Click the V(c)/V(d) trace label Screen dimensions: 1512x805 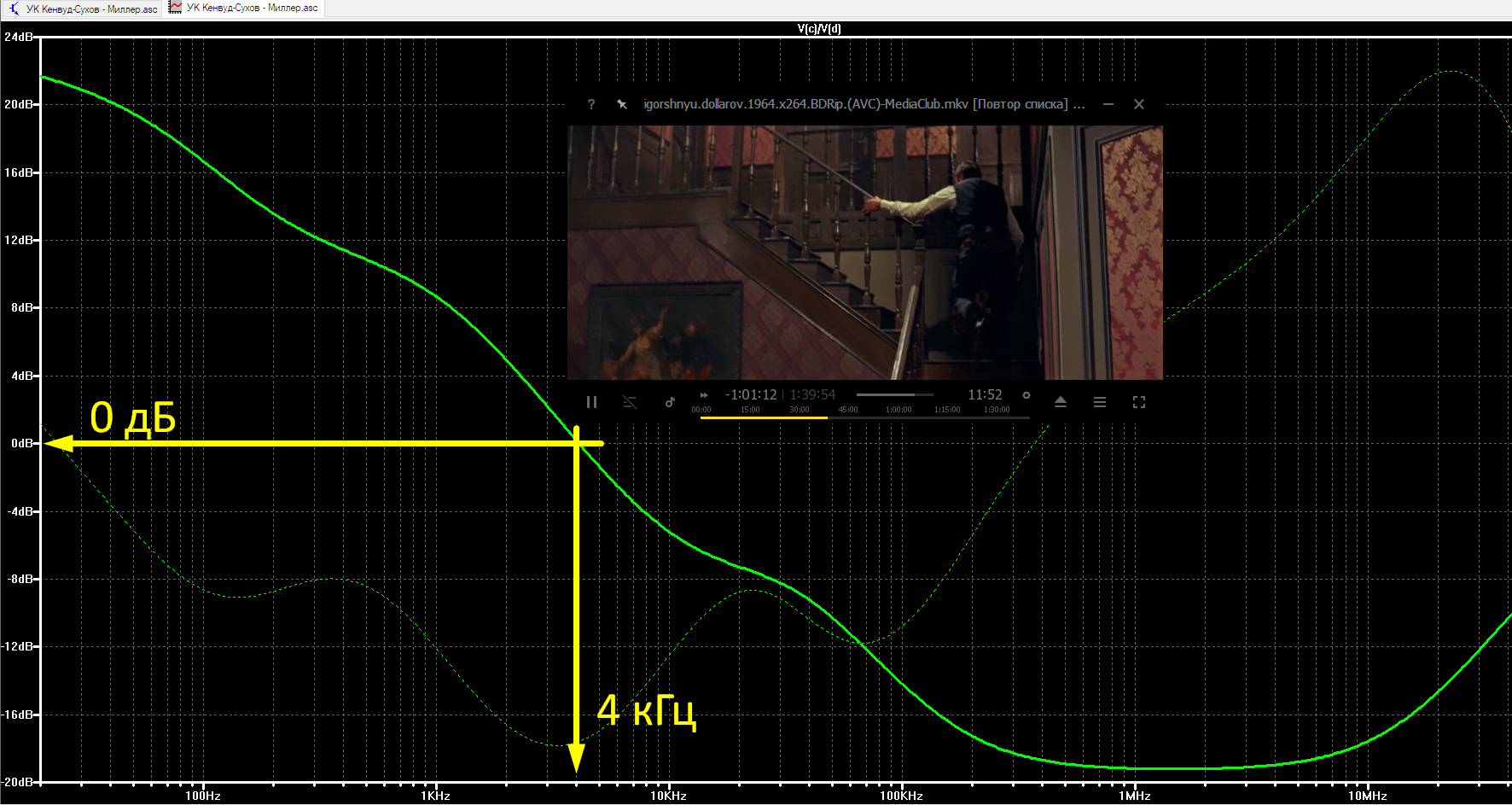point(819,28)
